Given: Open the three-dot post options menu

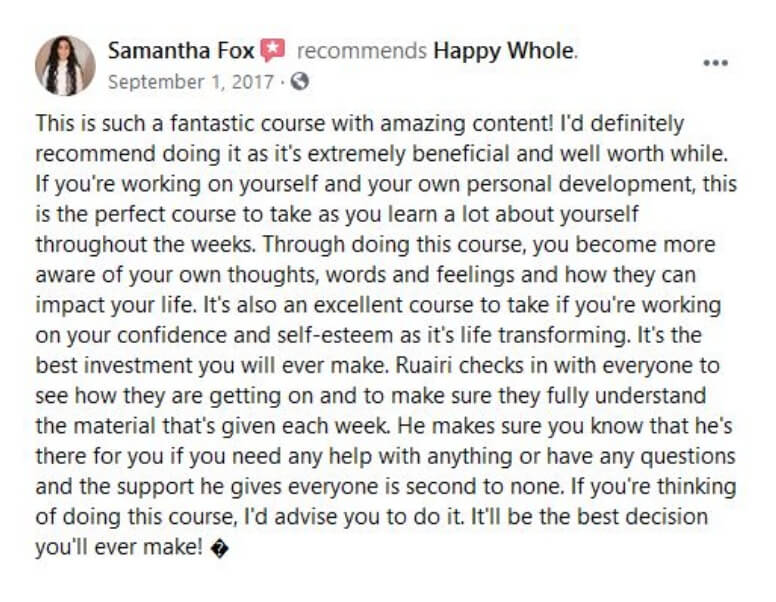Looking at the screenshot, I should pyautogui.click(x=716, y=63).
